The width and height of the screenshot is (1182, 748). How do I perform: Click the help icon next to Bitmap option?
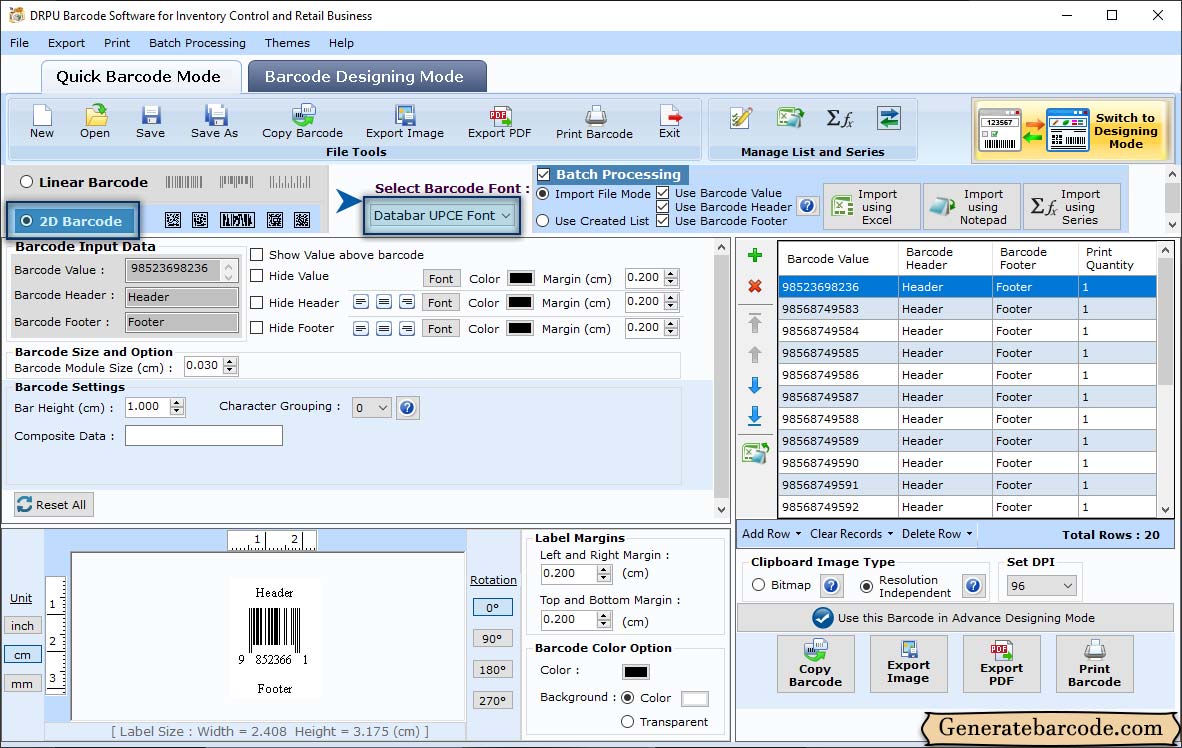pyautogui.click(x=831, y=586)
